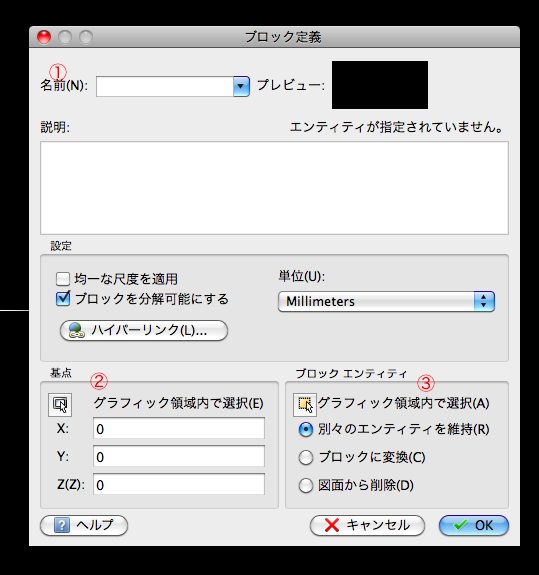Uncheck ブロックを分解可能にする checkbox
539x575 pixels.
coord(63,299)
